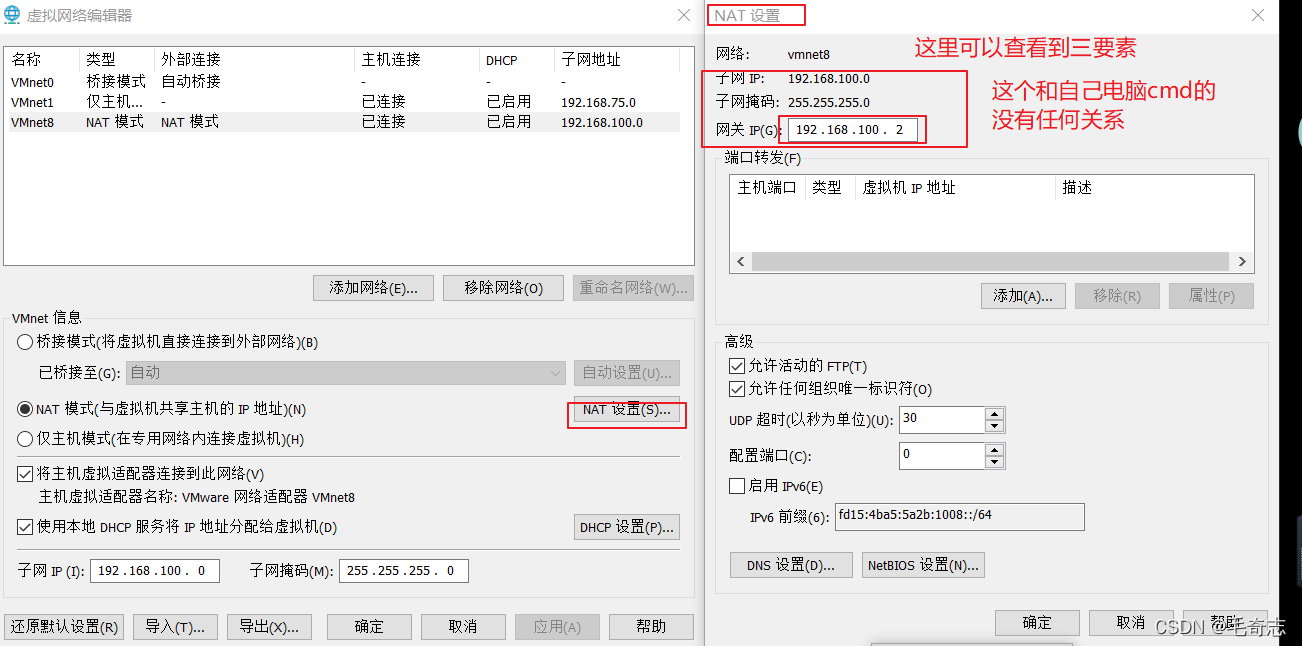Viewport: 1302px width, 646px height.
Task: Click the Virtual Network Editor globe icon
Action: pyautogui.click(x=12, y=15)
